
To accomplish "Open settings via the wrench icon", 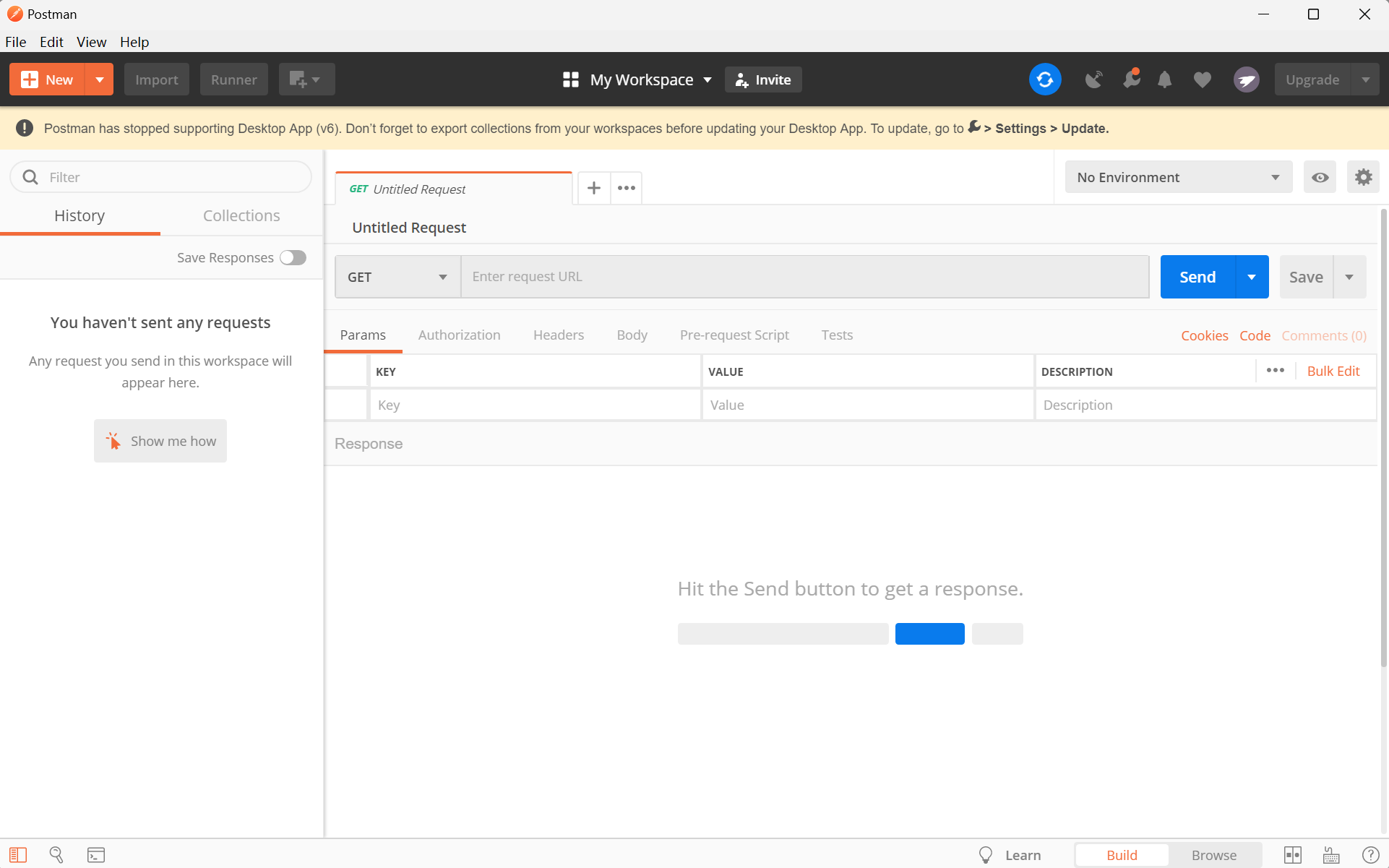I will (x=1131, y=80).
